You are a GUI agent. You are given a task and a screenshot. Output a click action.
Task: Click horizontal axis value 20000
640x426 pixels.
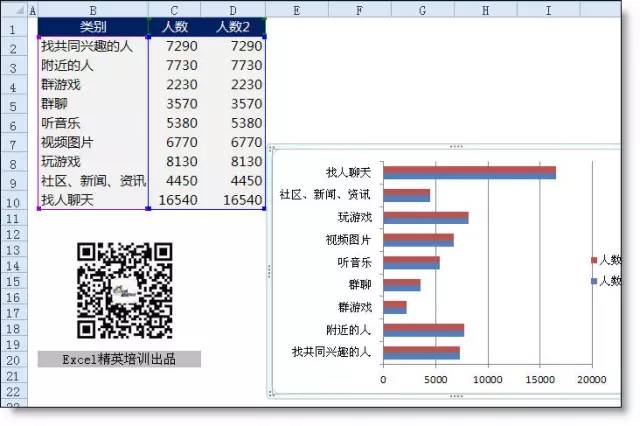(x=592, y=379)
